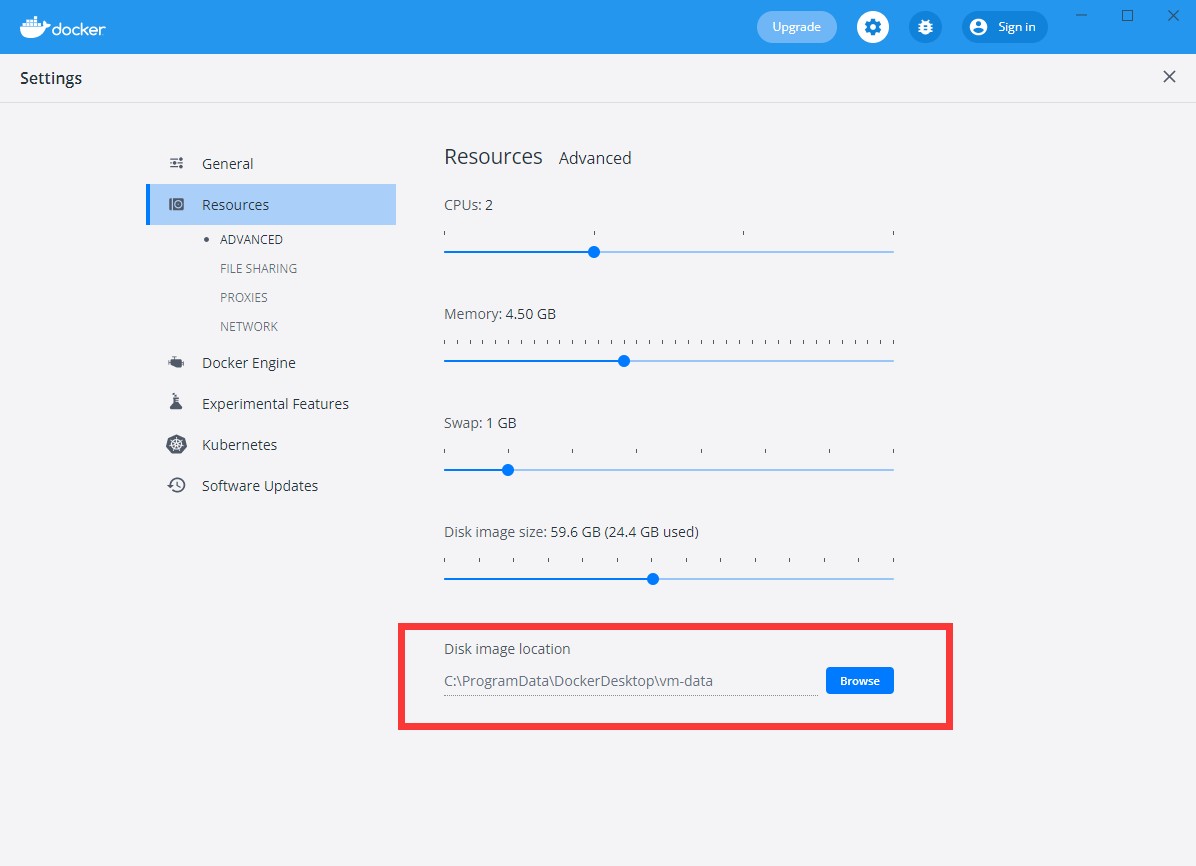Click the CPUs slider handle
This screenshot has height=866, width=1196.
[594, 252]
